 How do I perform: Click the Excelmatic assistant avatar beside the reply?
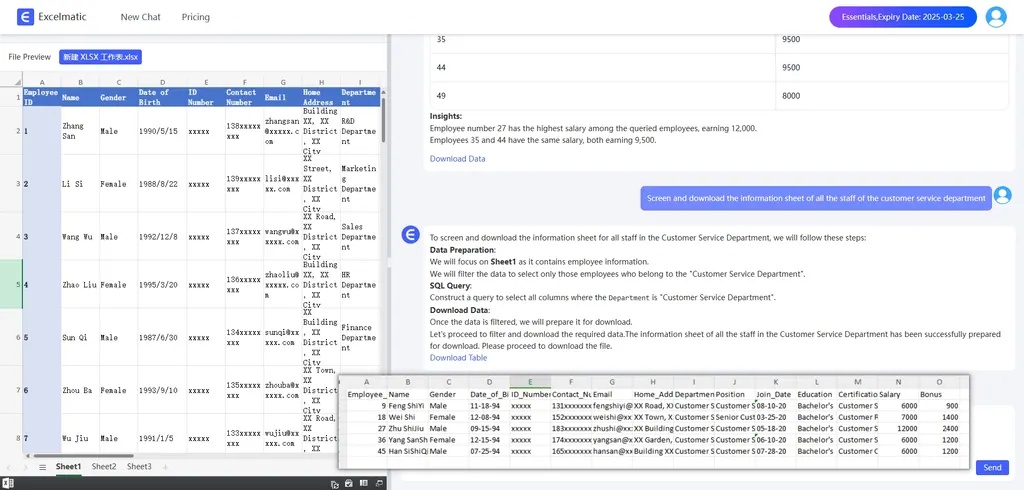coord(409,235)
